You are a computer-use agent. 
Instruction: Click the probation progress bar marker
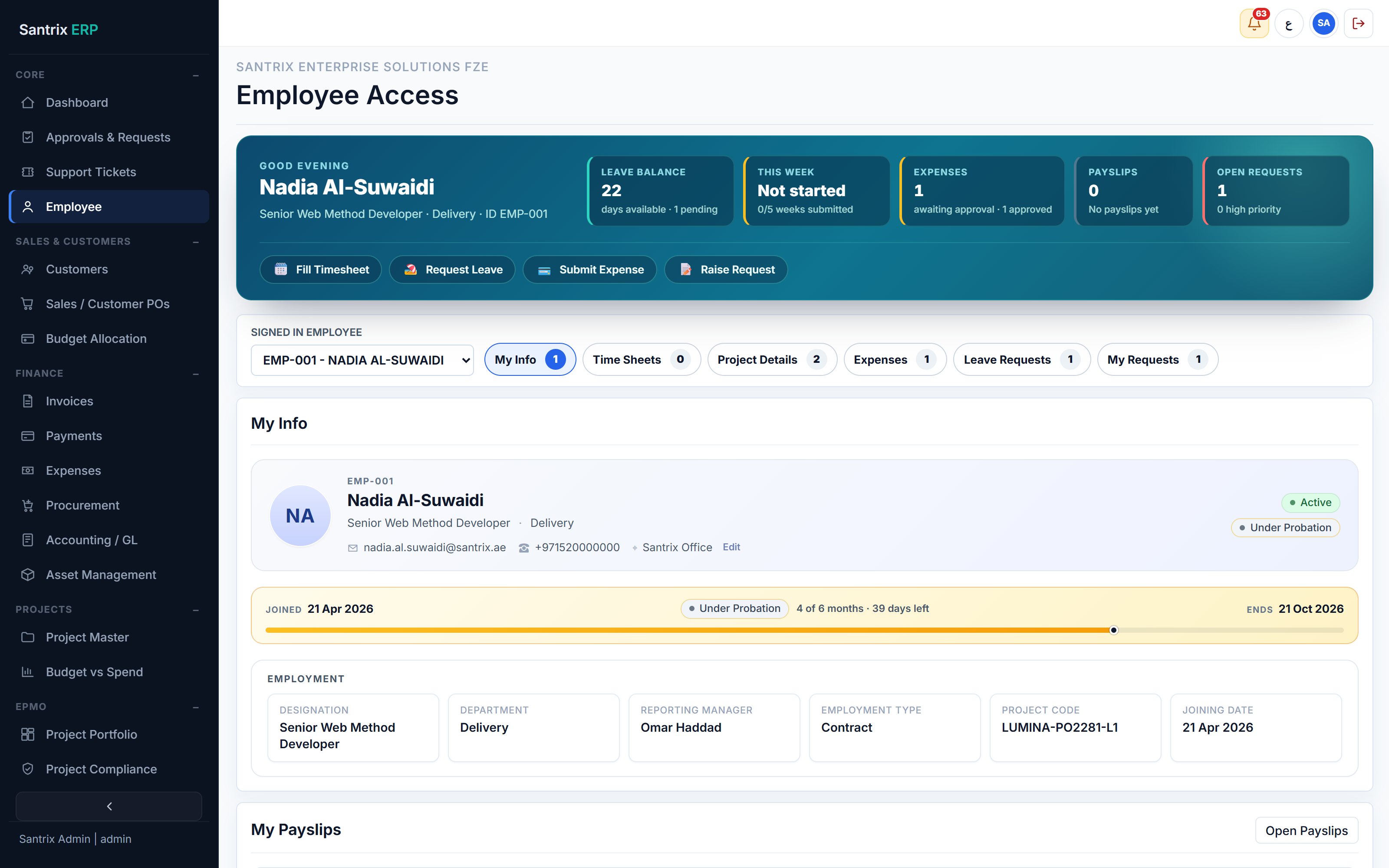click(1113, 630)
